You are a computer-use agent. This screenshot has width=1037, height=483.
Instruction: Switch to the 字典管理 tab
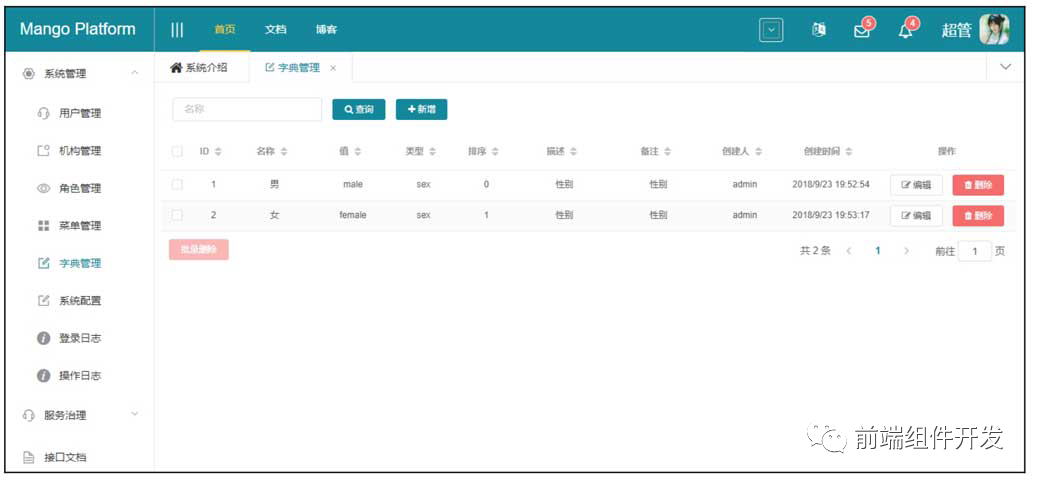click(x=293, y=67)
